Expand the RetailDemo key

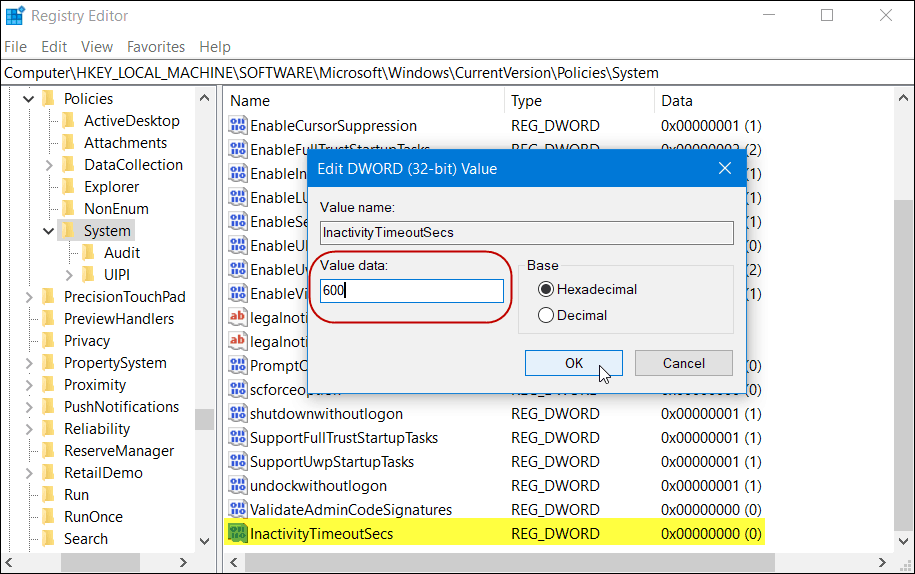coord(29,473)
